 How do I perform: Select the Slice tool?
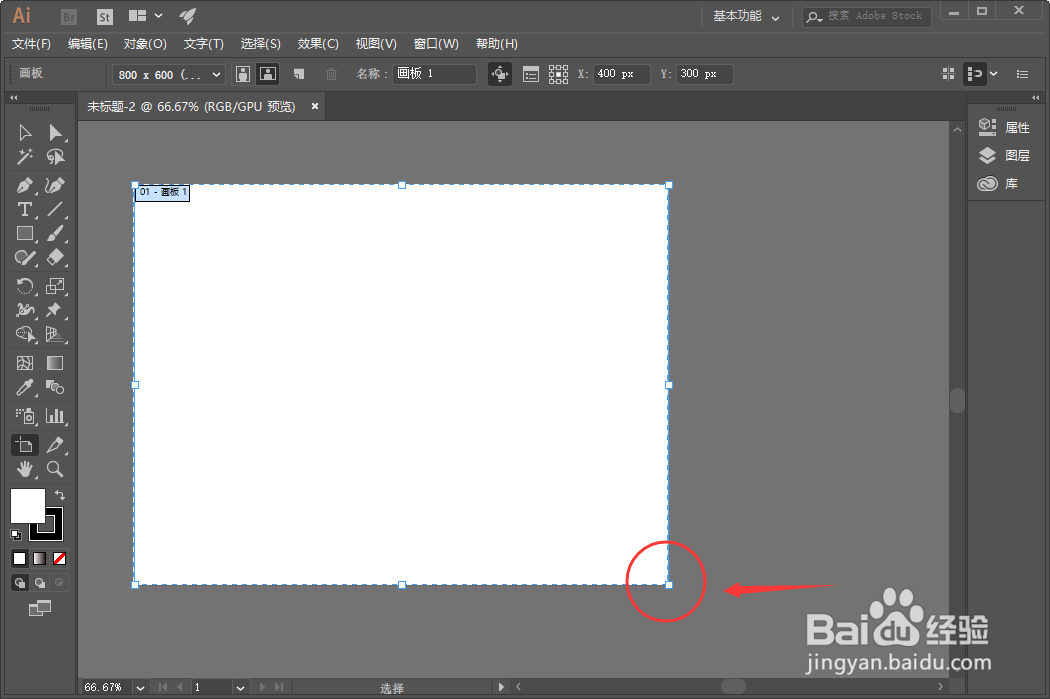(55, 445)
